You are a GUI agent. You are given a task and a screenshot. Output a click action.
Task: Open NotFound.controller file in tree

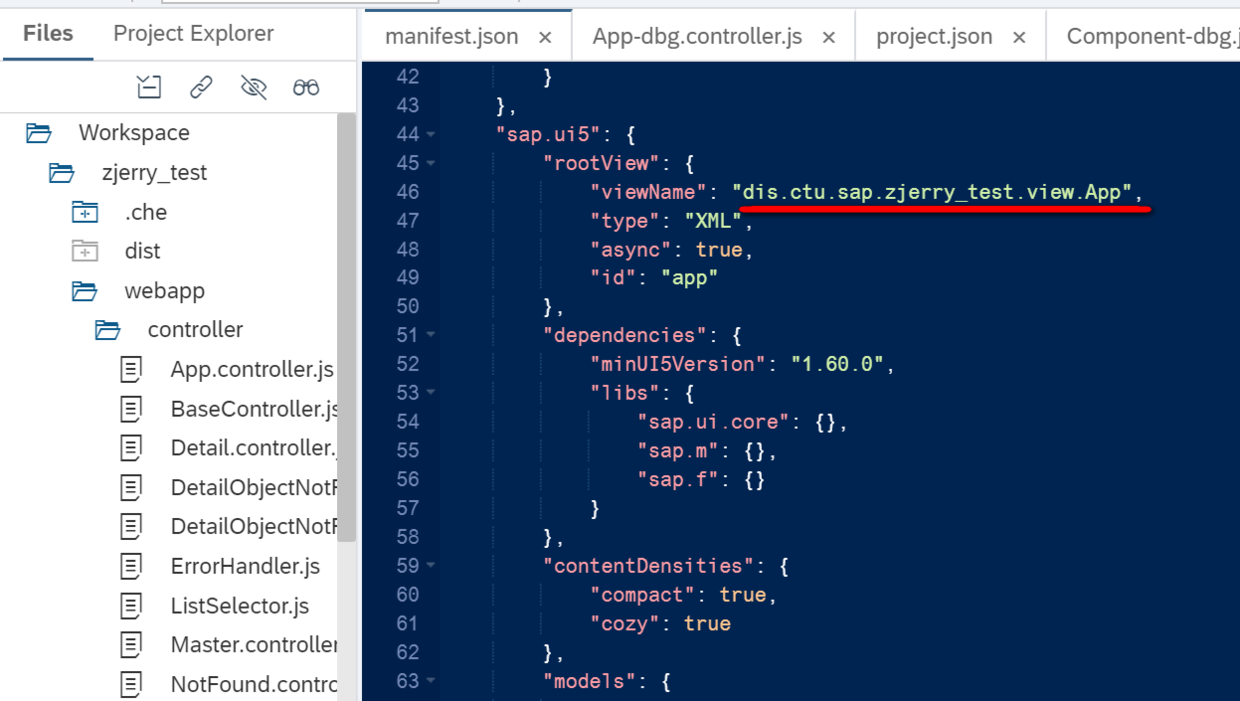254,685
